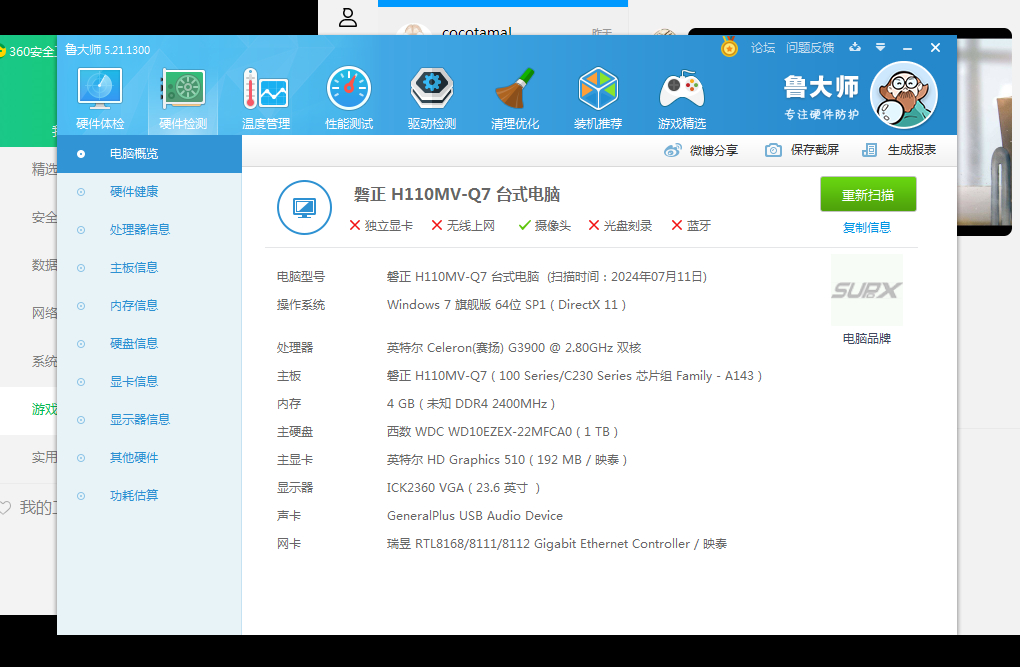The height and width of the screenshot is (667, 1020).
Task: Click the gold medal icon in title bar
Action: pyautogui.click(x=729, y=47)
